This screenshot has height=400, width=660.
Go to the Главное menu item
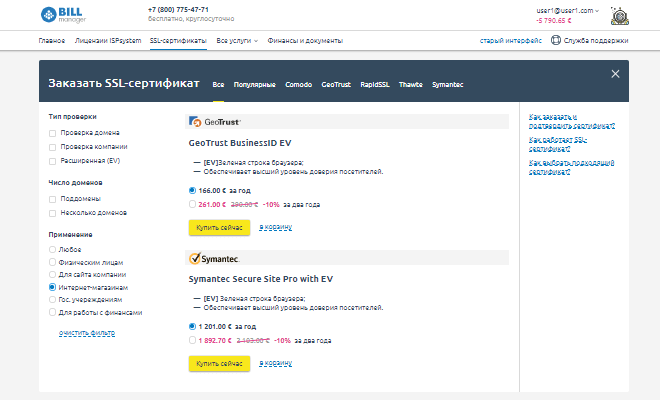point(52,40)
